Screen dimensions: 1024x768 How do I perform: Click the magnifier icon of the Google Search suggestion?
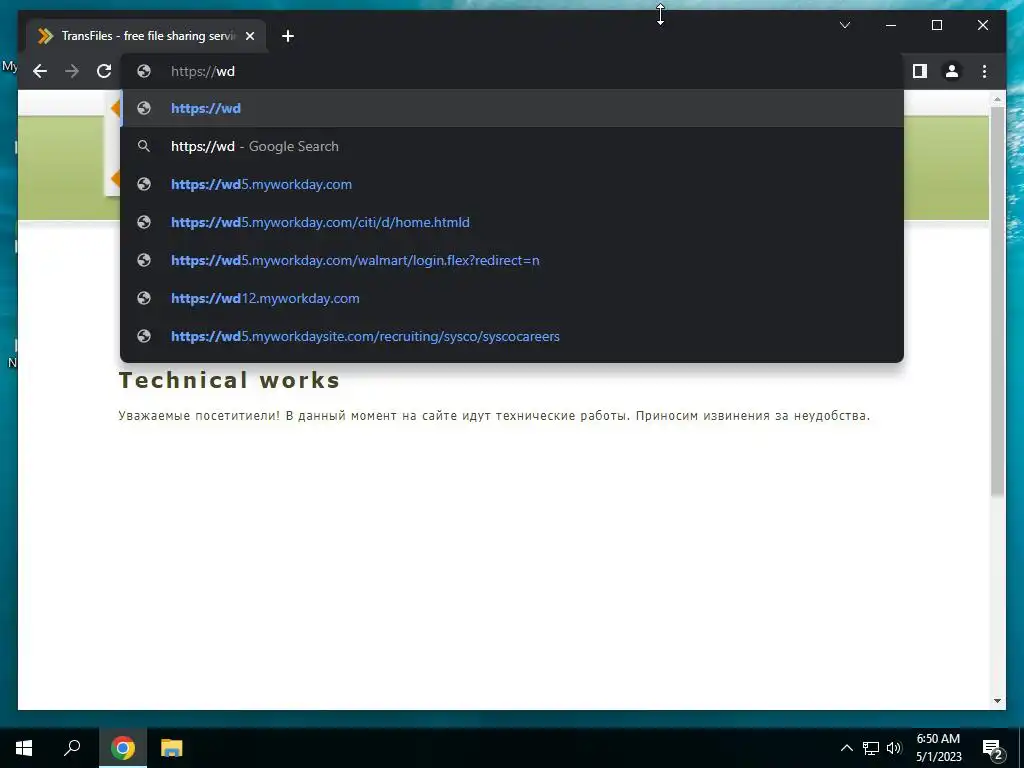click(144, 146)
